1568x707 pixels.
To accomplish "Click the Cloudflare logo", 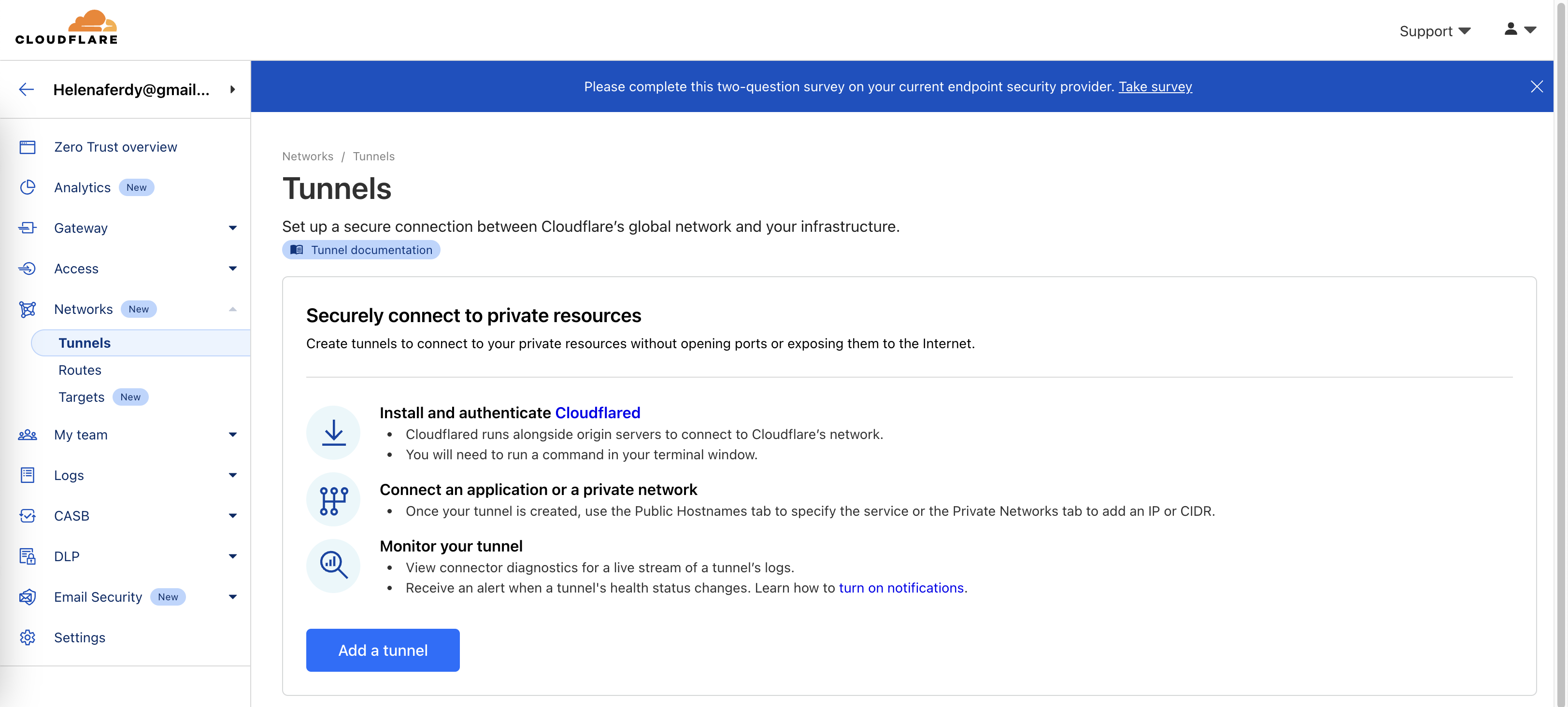I will (x=66, y=28).
